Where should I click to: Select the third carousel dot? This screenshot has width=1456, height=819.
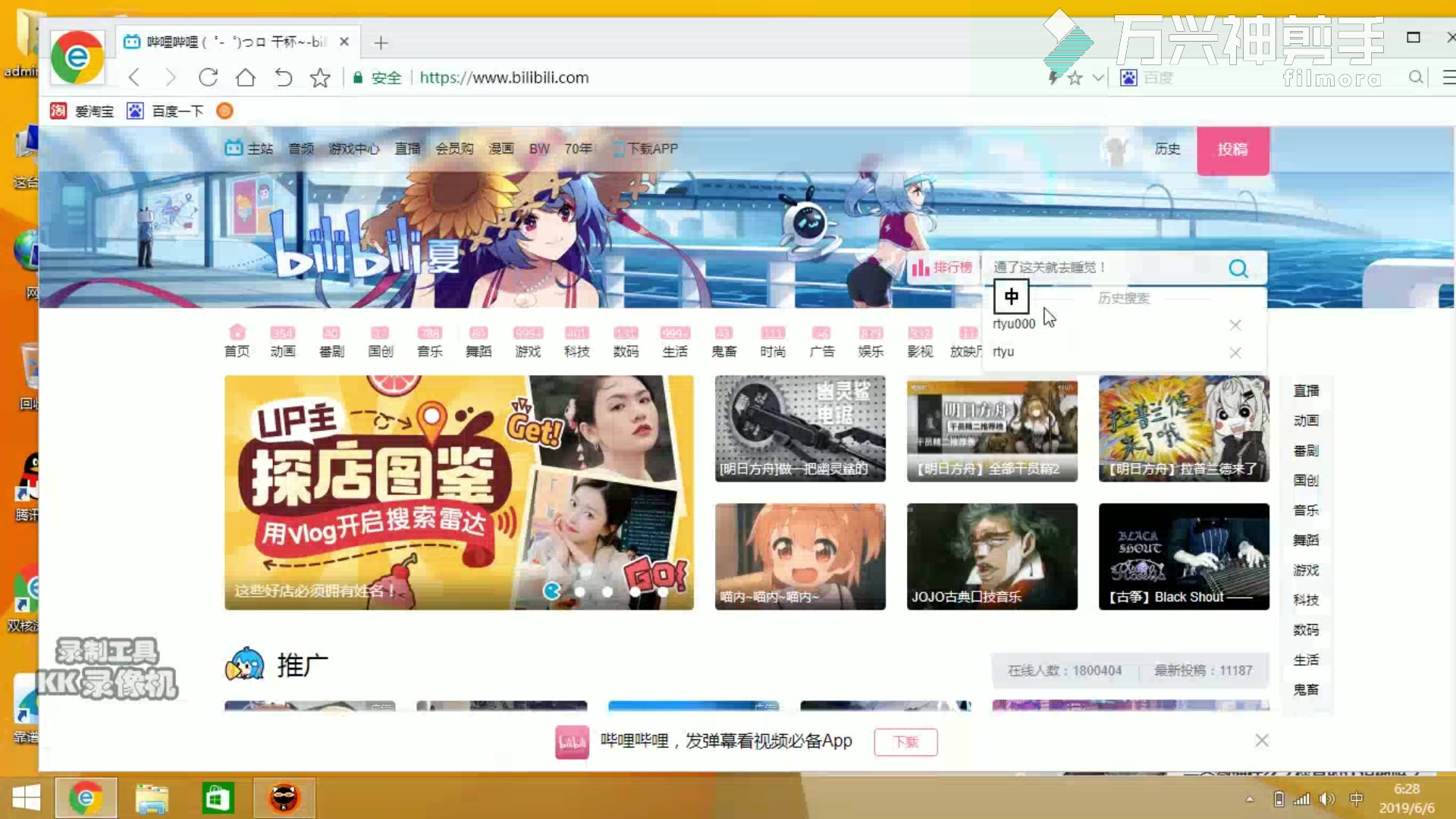[x=607, y=591]
